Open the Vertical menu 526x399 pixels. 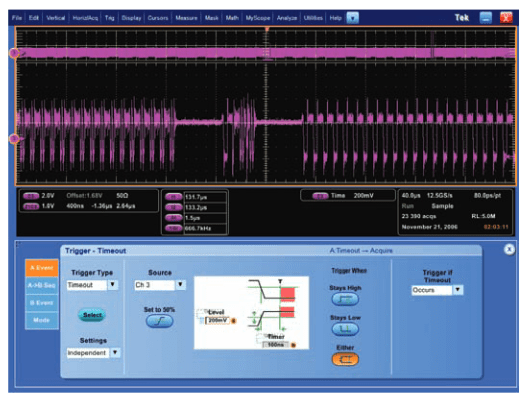pyautogui.click(x=56, y=18)
